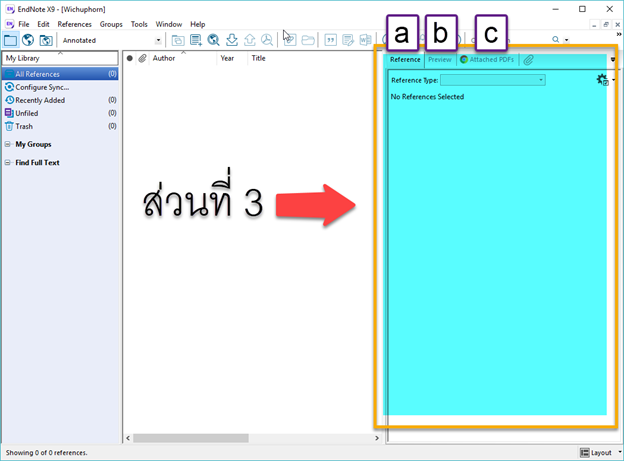Click the Insert Citation quote icon
The height and width of the screenshot is (461, 624).
pos(331,40)
